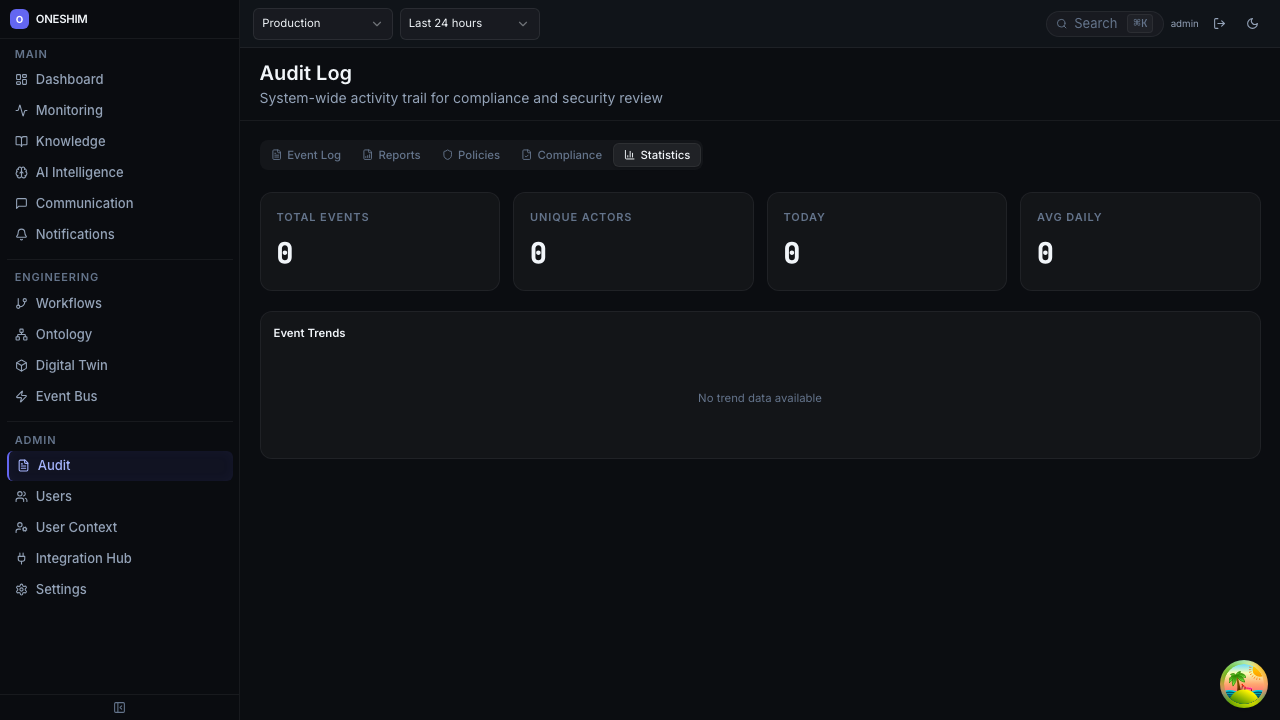Open Dashboard from the sidebar
The image size is (1280, 720).
69,79
